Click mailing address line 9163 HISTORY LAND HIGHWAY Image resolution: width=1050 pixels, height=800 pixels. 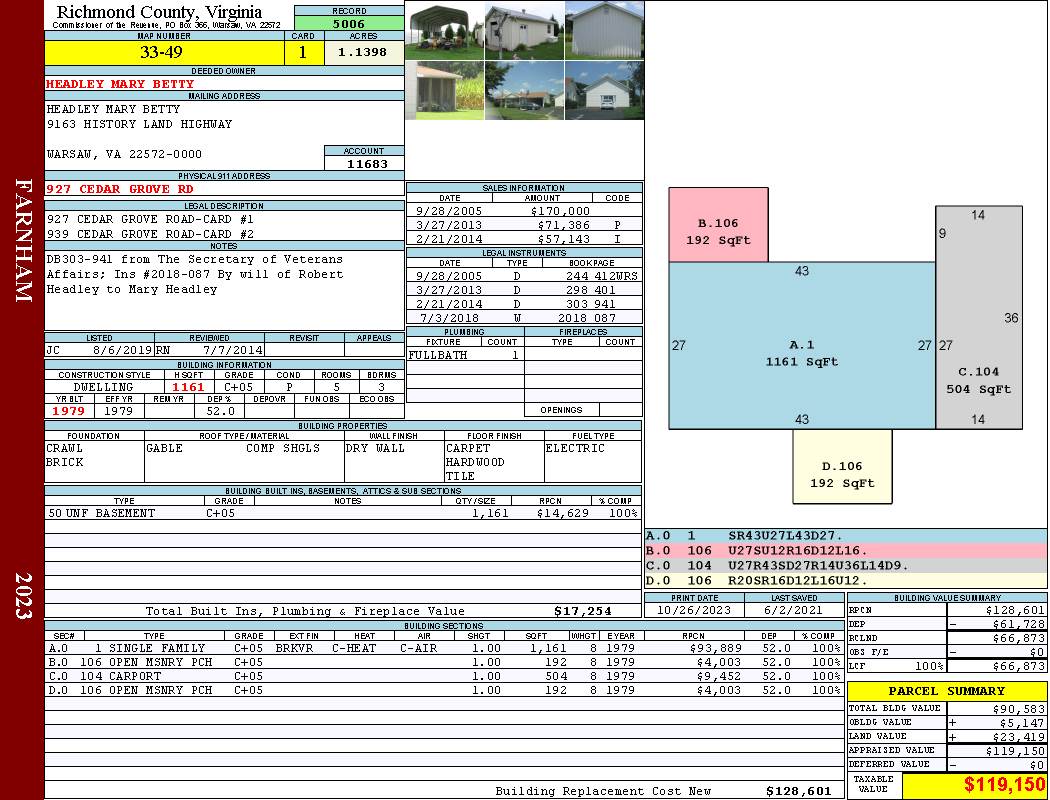[139, 124]
